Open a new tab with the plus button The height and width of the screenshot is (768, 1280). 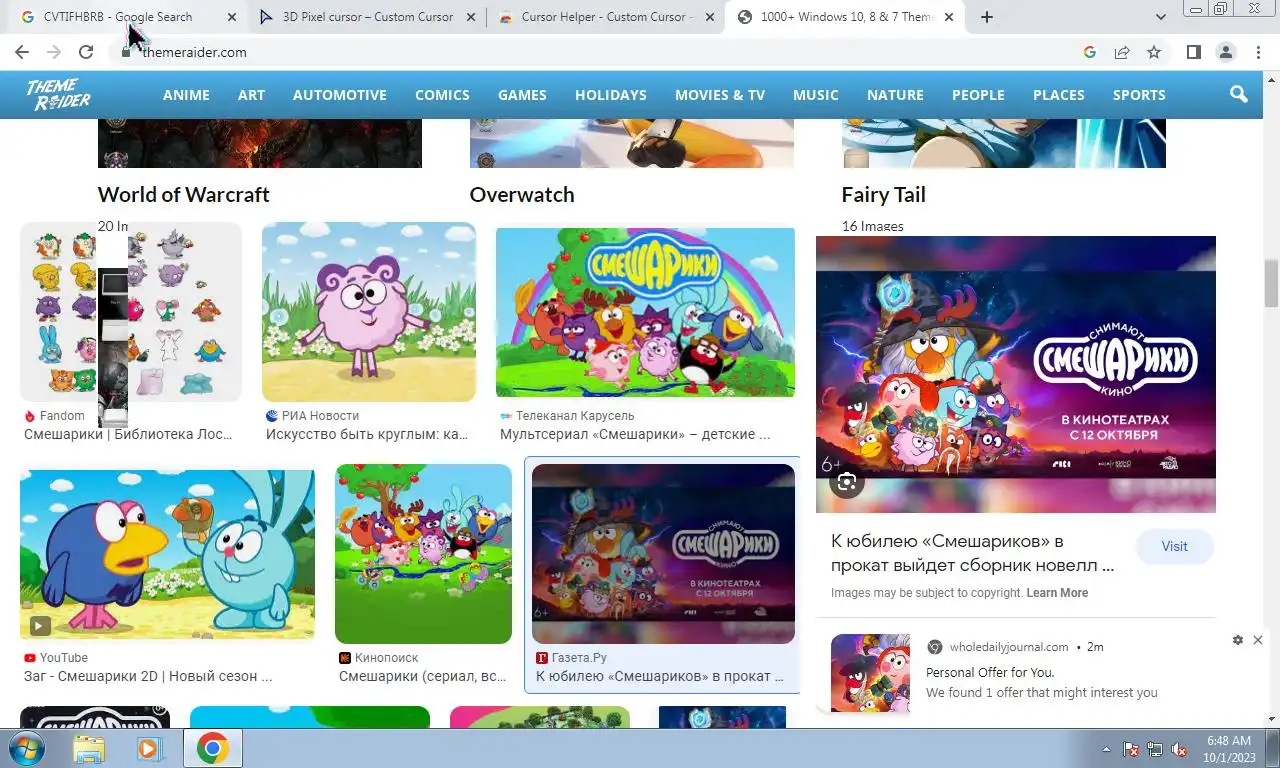987,17
